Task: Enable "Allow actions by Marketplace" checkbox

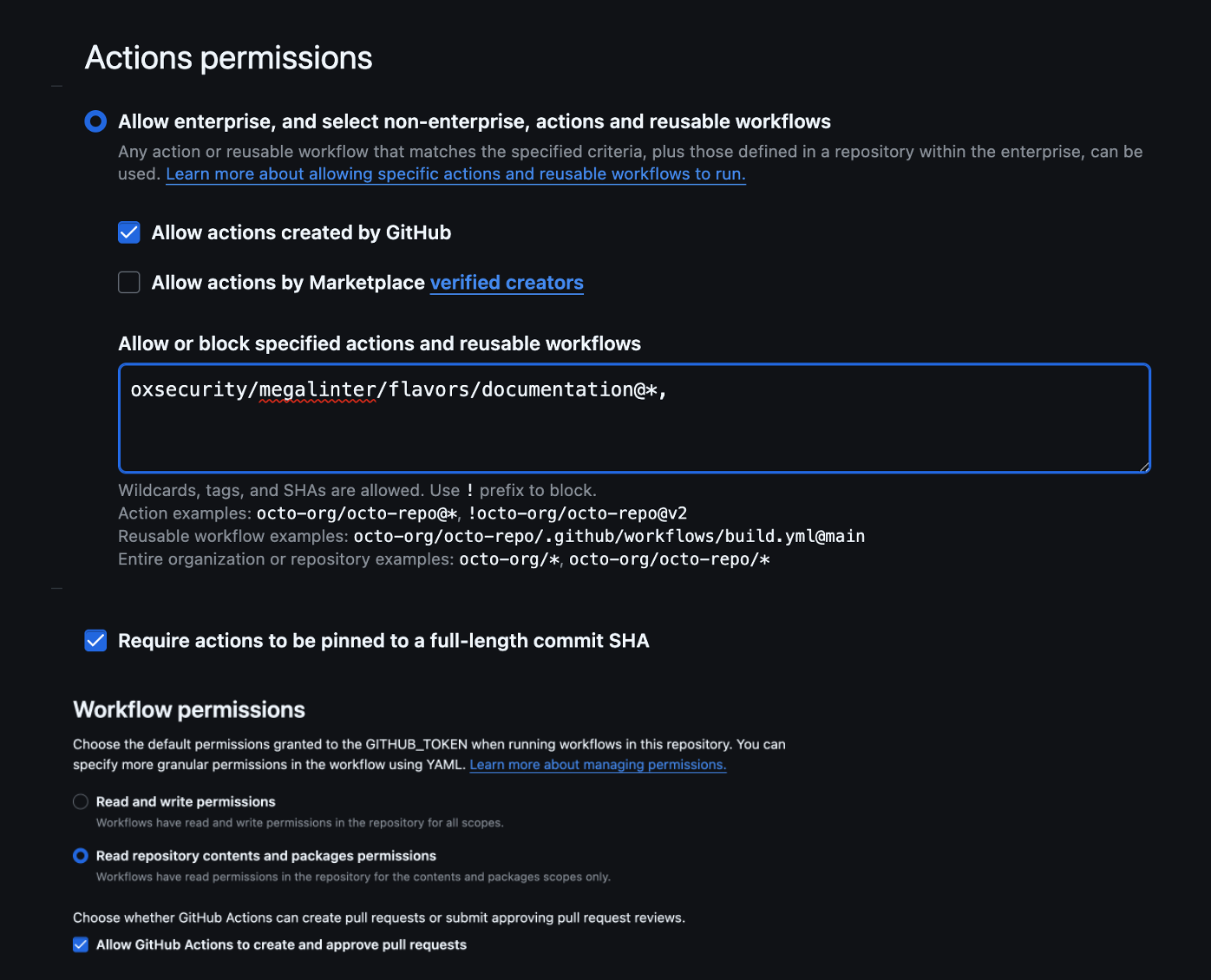Action: tap(129, 283)
